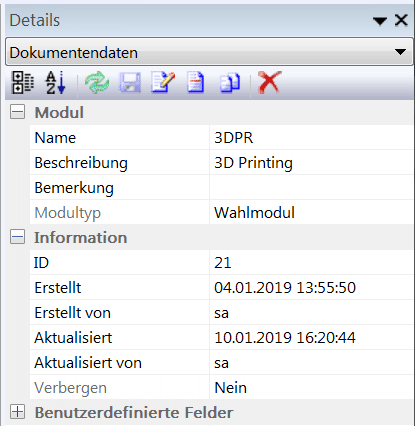This screenshot has height=426, width=415.
Task: Delete entry with red X icon
Action: pyautogui.click(x=269, y=82)
